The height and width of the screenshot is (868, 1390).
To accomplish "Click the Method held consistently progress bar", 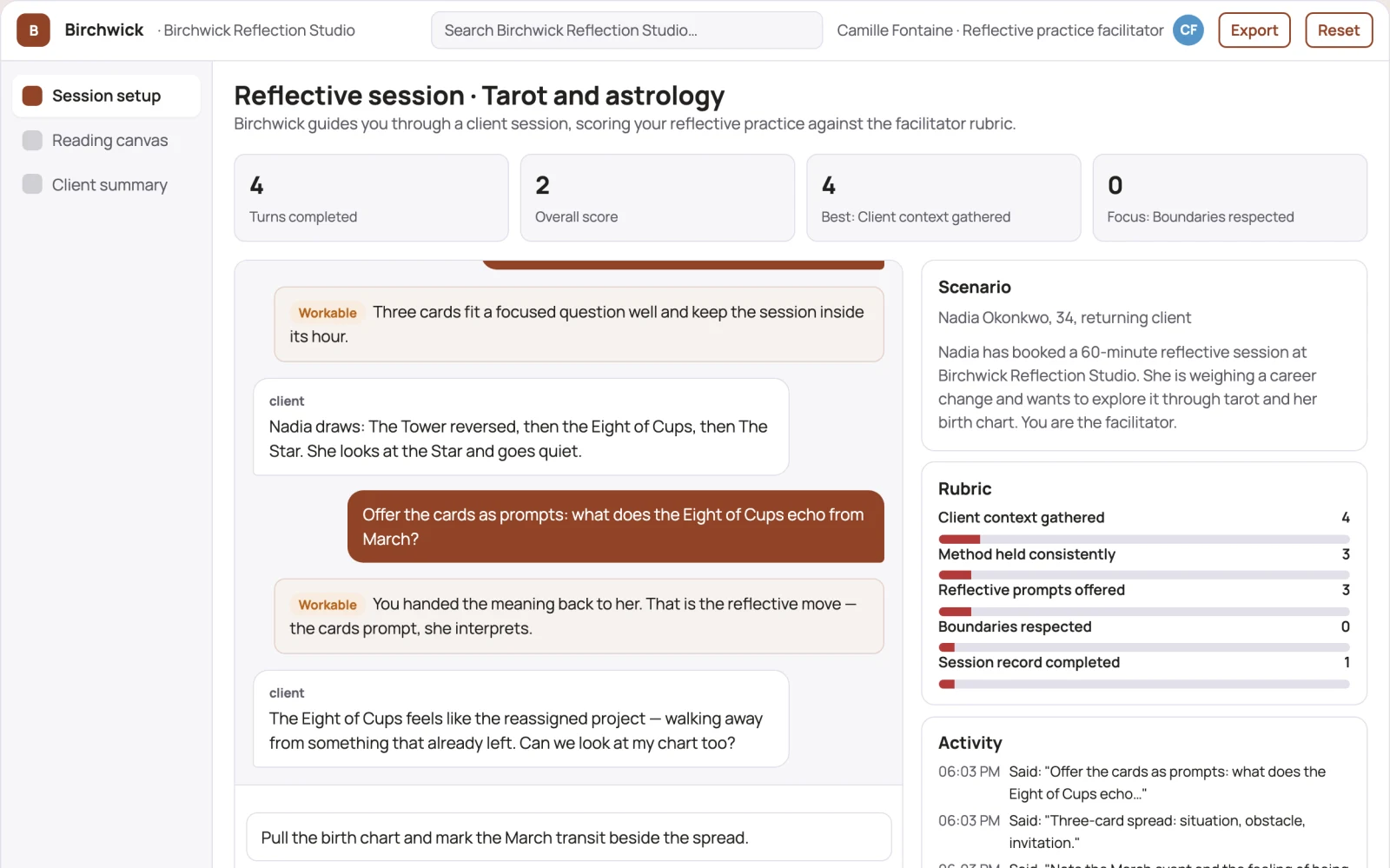I will tap(1143, 575).
